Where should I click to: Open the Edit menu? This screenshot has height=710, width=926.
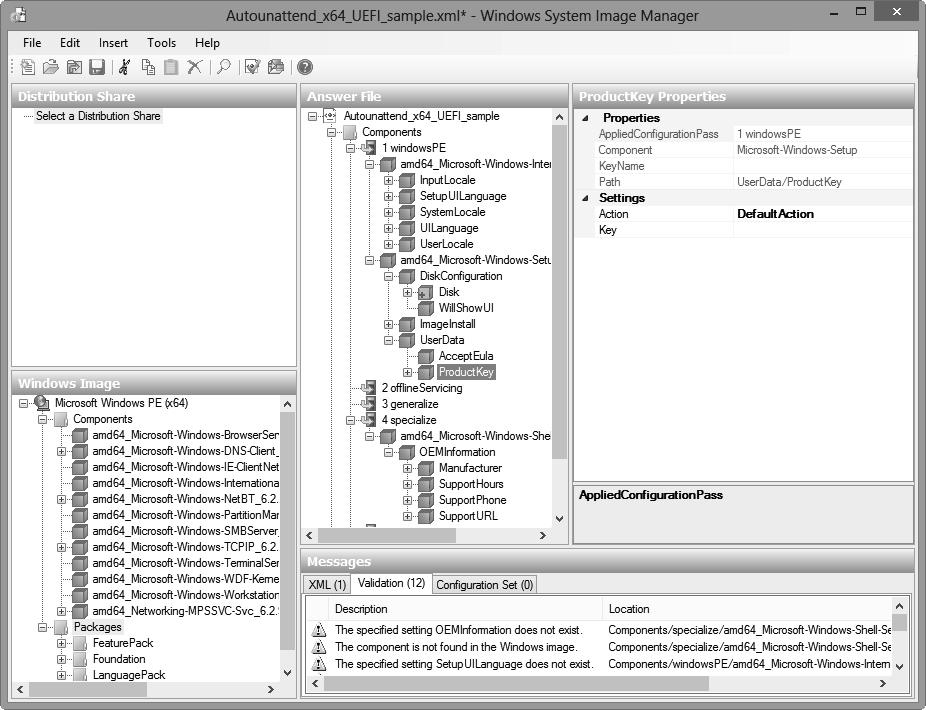click(x=70, y=43)
